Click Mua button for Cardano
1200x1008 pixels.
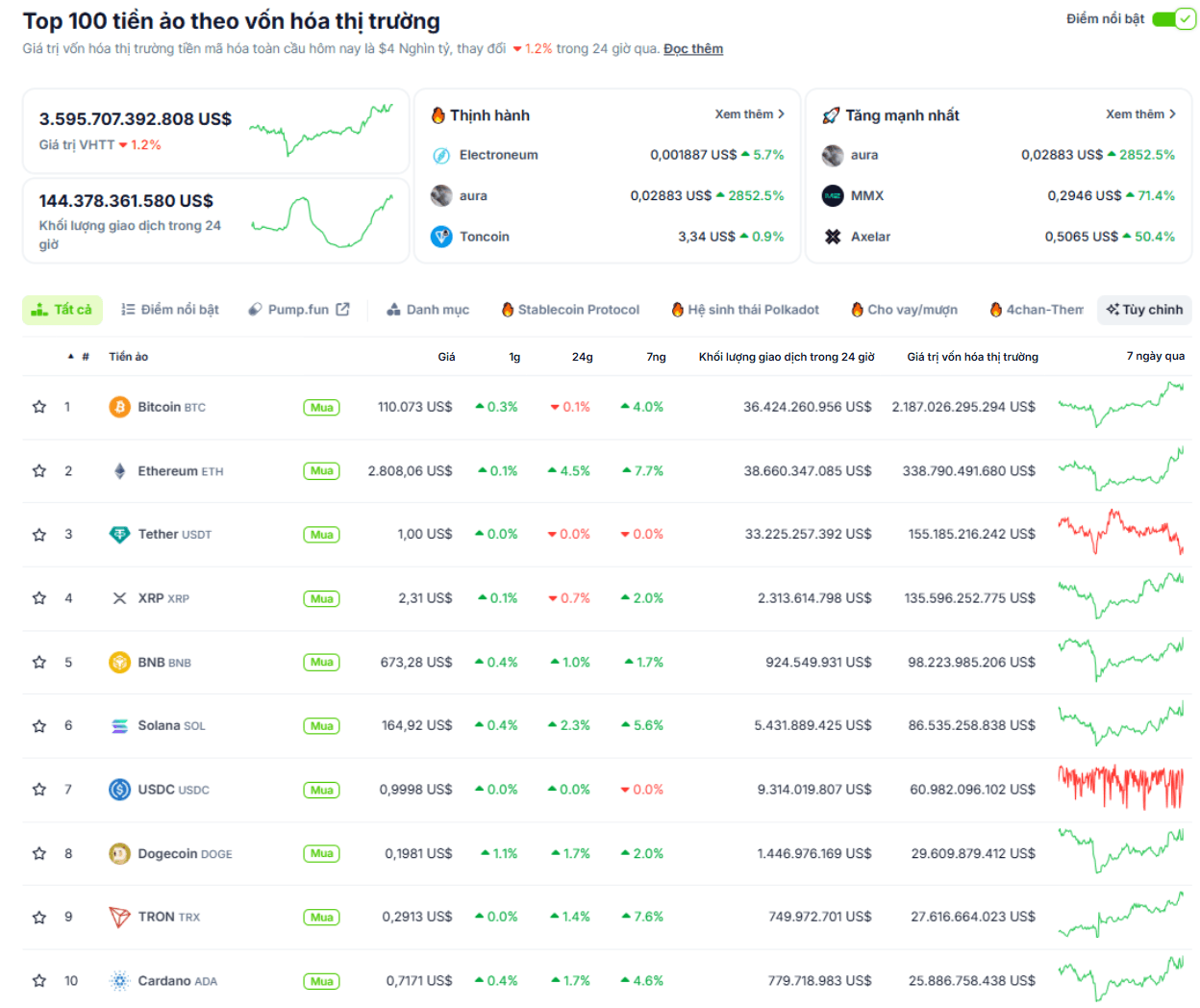322,982
